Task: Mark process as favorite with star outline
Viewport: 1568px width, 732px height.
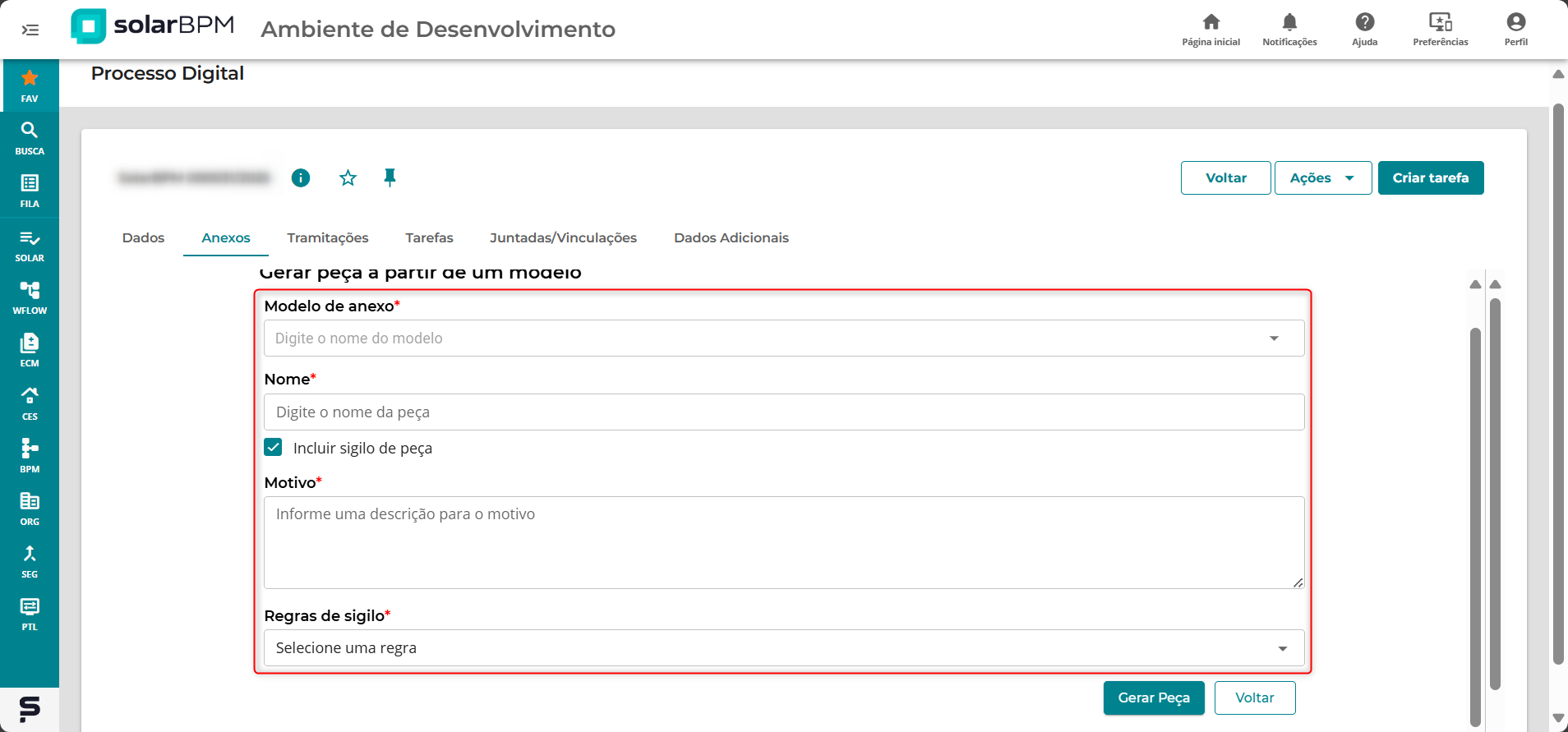Action: [348, 177]
